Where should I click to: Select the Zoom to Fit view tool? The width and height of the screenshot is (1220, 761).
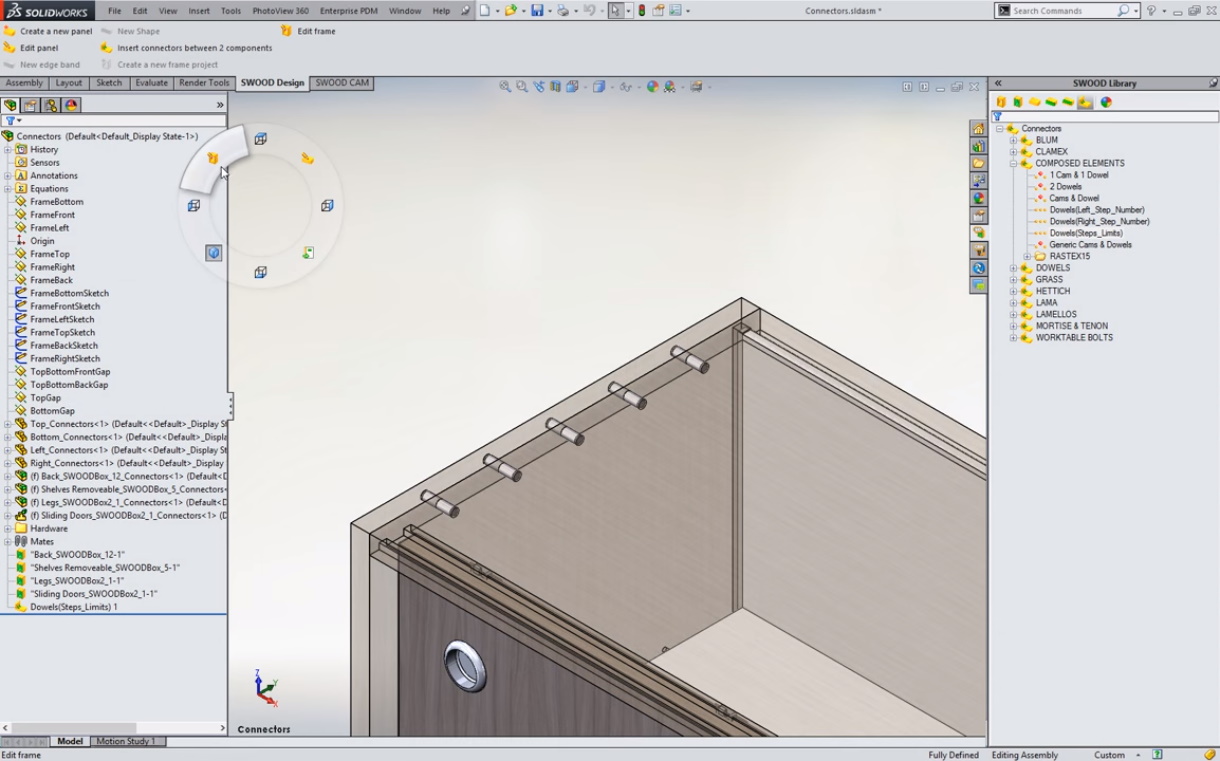(505, 87)
